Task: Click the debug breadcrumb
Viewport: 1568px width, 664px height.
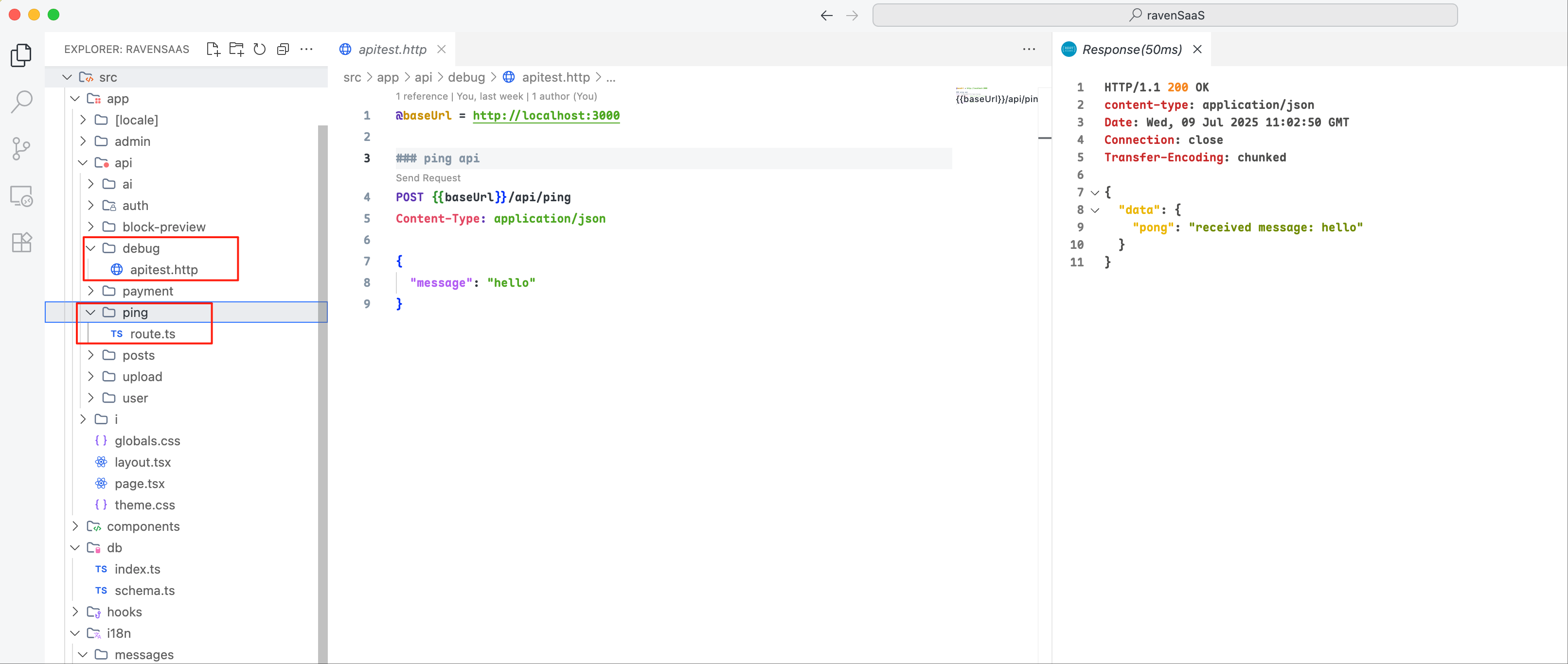Action: coord(466,77)
